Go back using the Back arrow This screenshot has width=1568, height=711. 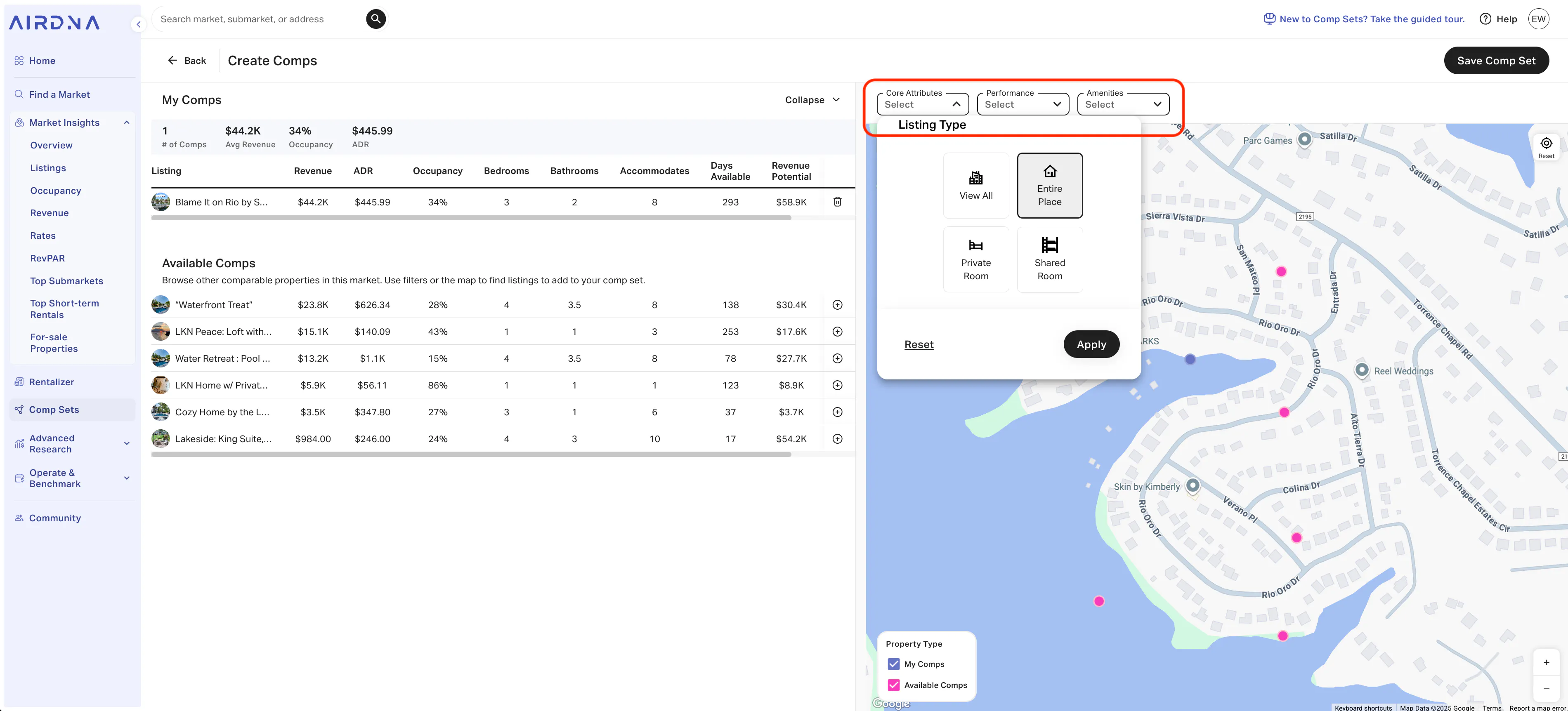point(187,60)
